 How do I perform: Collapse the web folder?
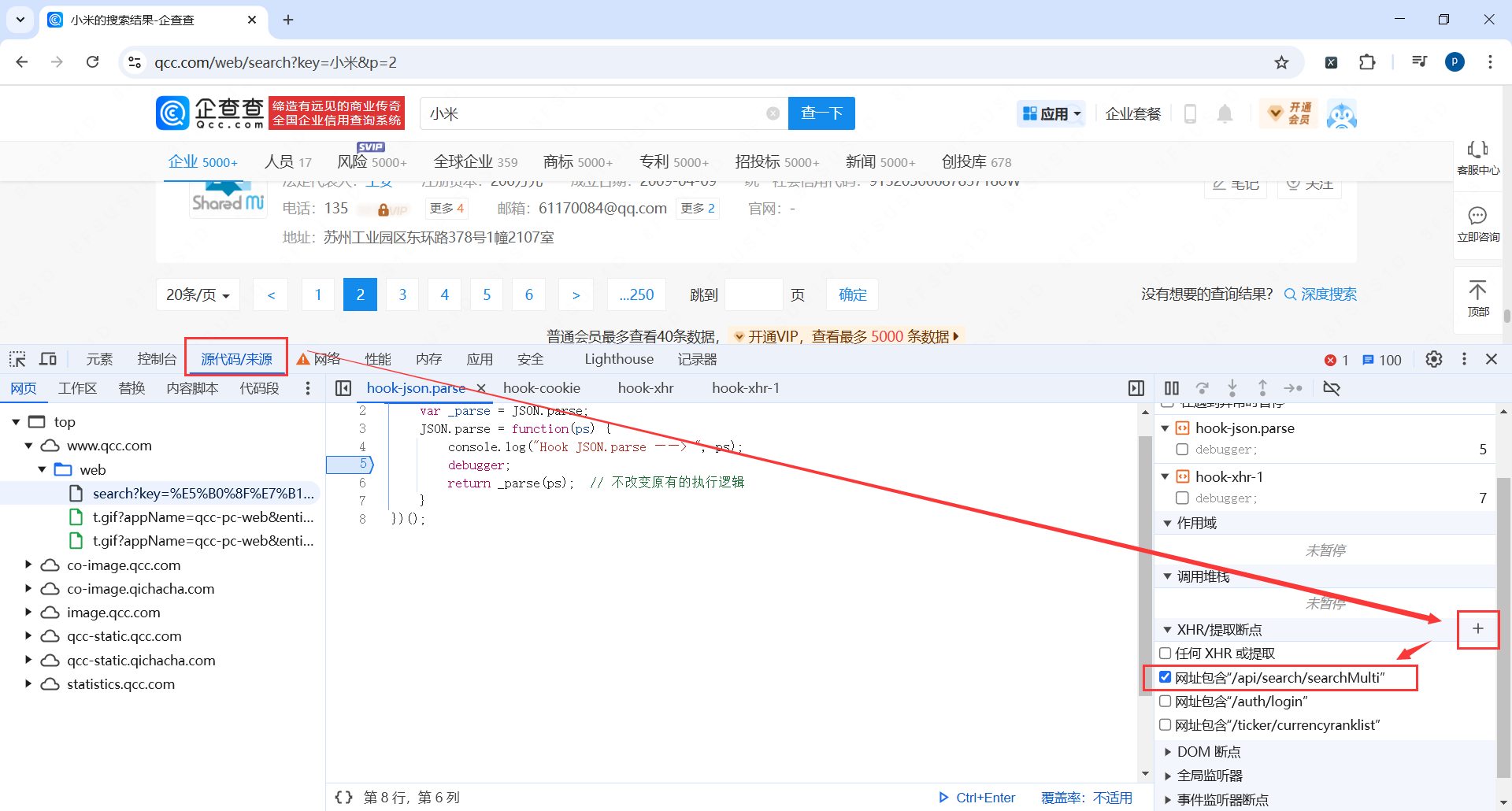click(x=42, y=470)
